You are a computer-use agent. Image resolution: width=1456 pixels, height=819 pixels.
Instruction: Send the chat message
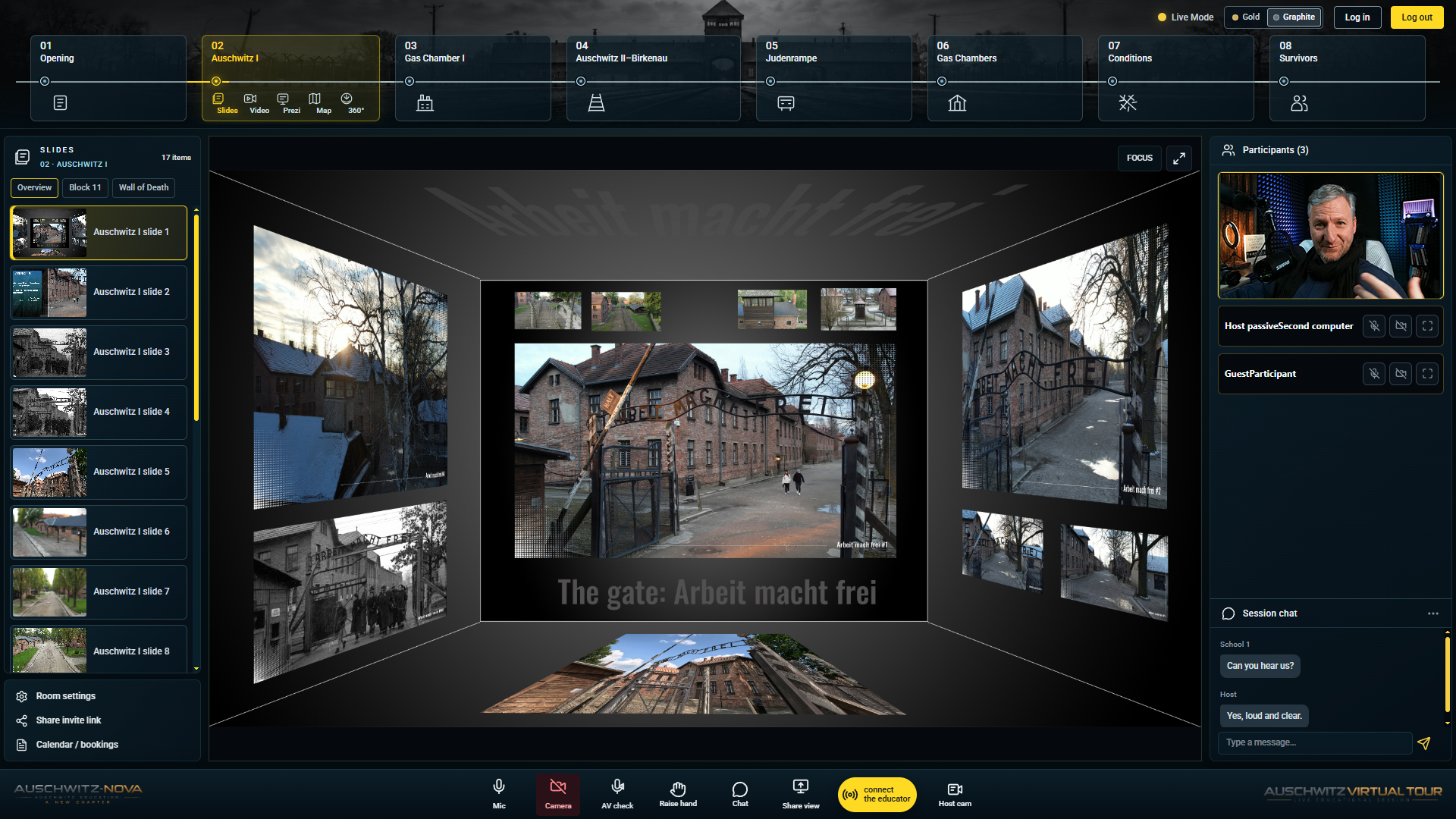[x=1424, y=743]
